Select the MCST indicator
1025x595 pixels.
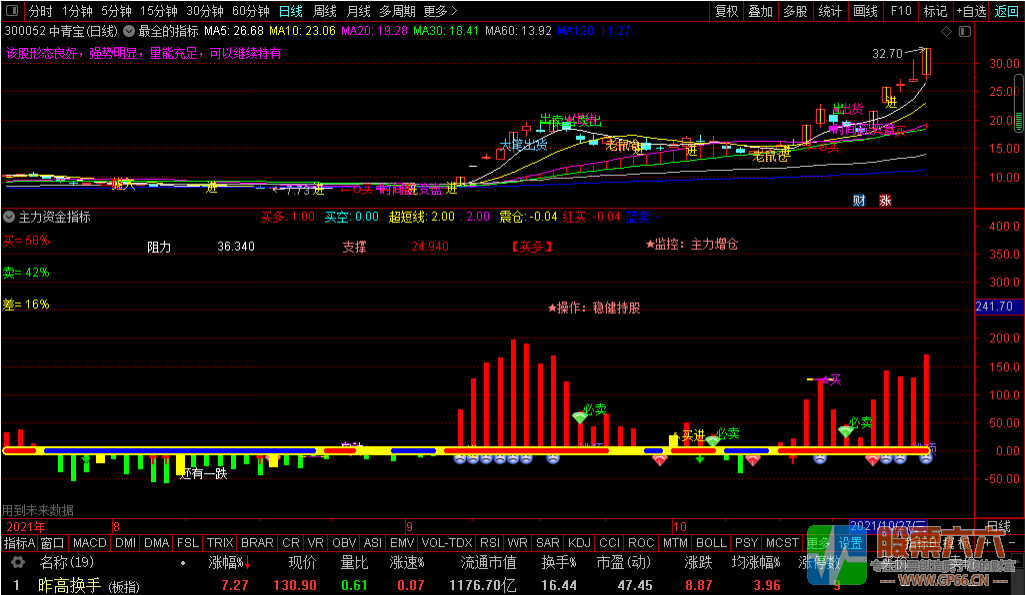pyautogui.click(x=782, y=543)
